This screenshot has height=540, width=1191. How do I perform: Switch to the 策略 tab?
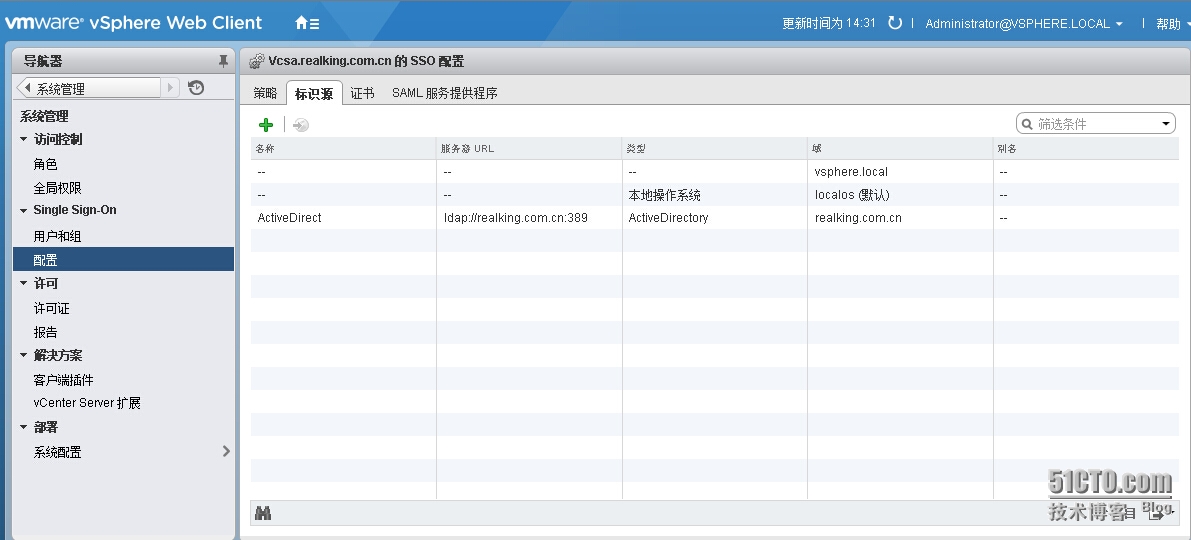tap(266, 93)
